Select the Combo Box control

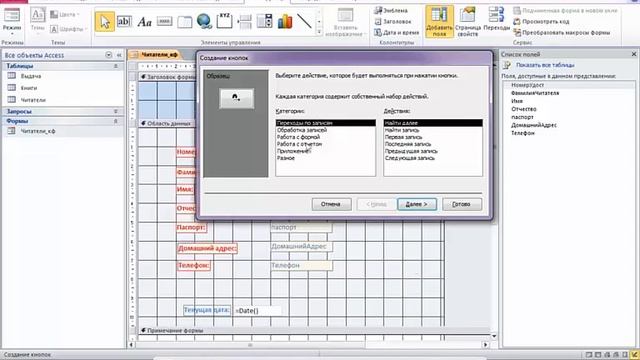264,21
